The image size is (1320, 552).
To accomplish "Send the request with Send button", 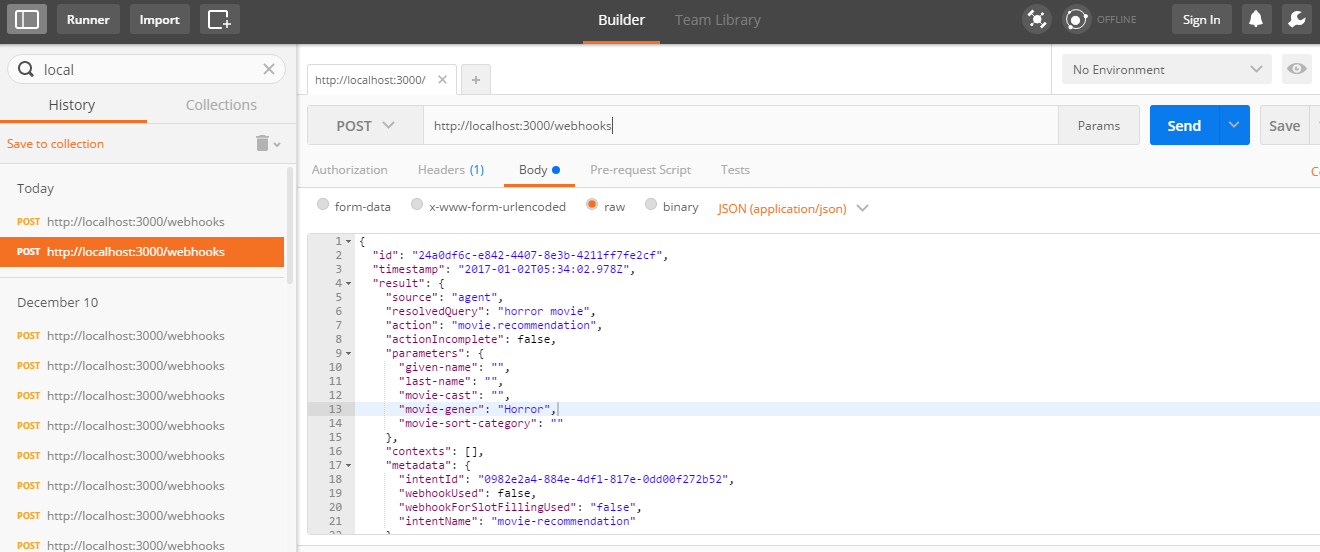I will (x=1184, y=125).
